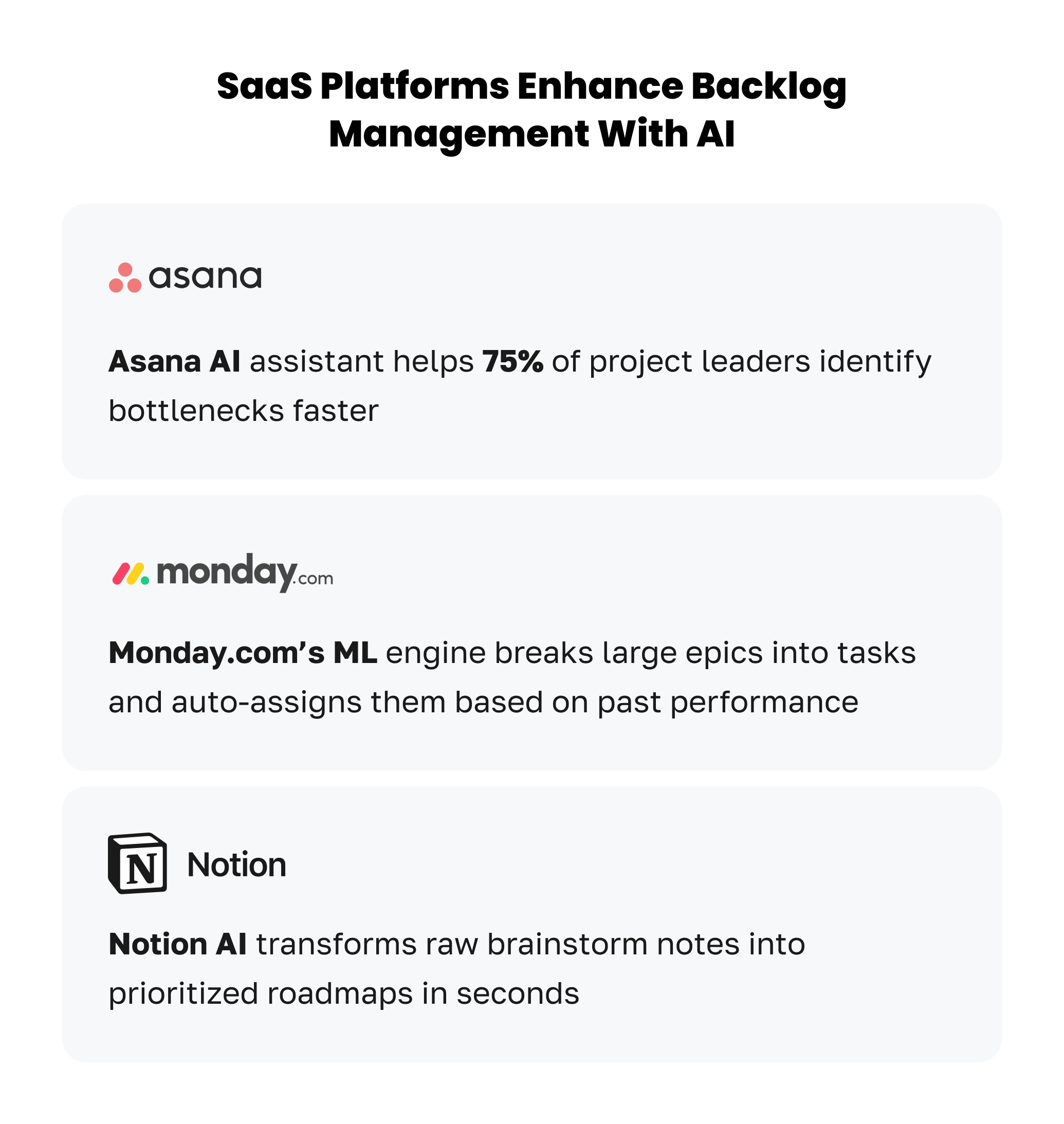This screenshot has width=1064, height=1124.
Task: Click the "SaaS Platforms Enhance Backlog" title line
Action: click(x=531, y=86)
